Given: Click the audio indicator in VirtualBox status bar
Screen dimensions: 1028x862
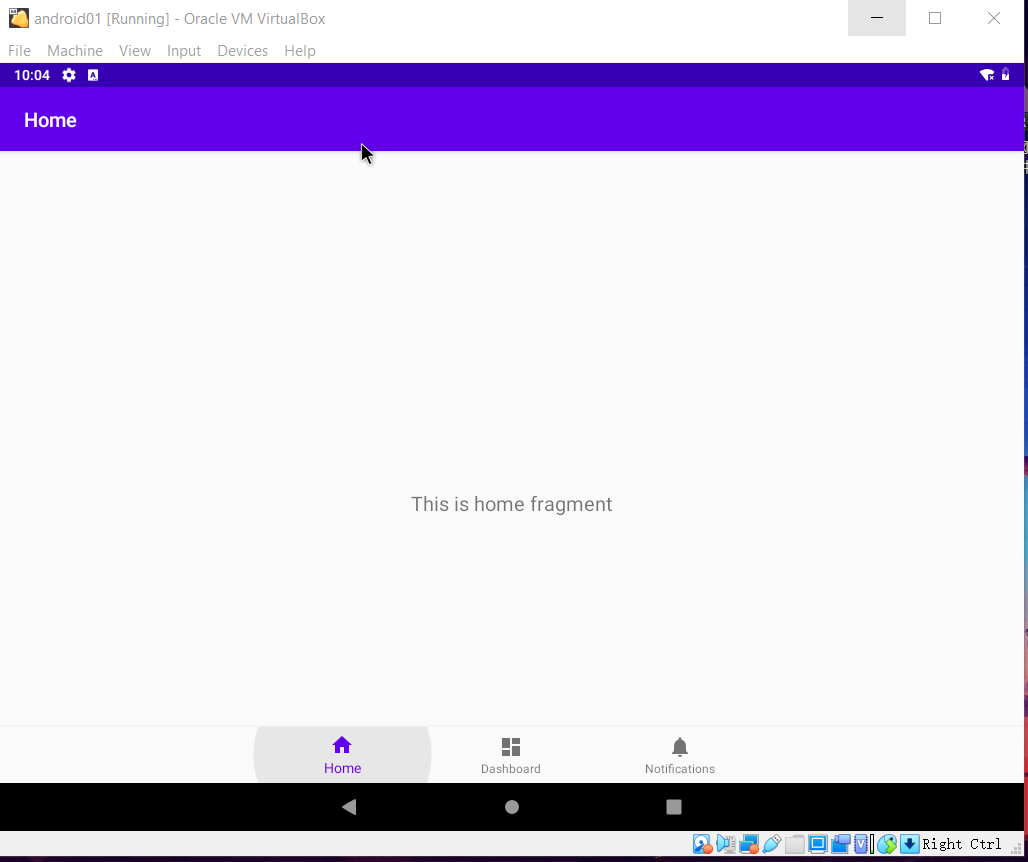Looking at the screenshot, I should [x=726, y=844].
